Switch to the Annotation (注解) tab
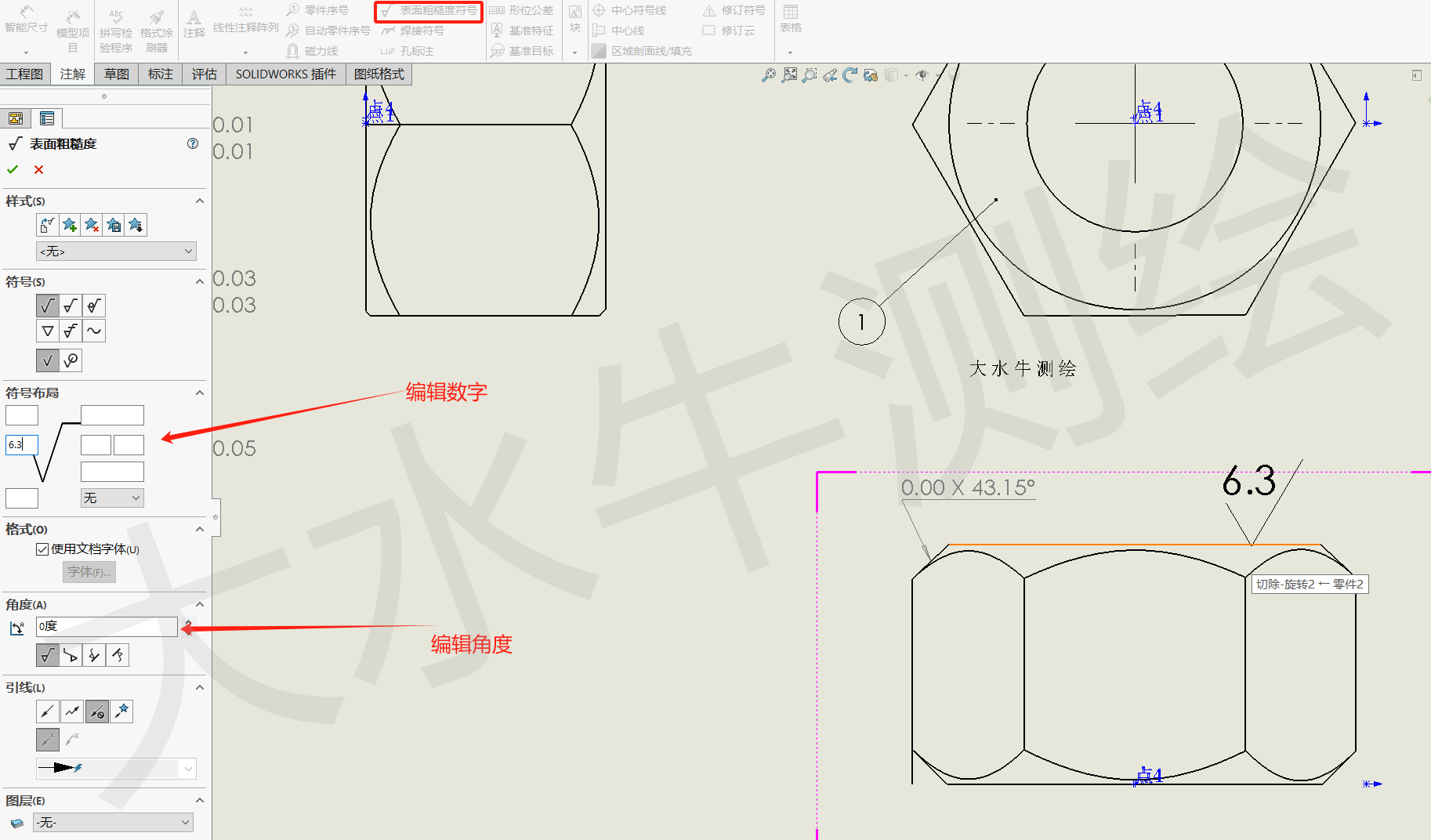Viewport: 1431px width, 840px height. [x=73, y=74]
